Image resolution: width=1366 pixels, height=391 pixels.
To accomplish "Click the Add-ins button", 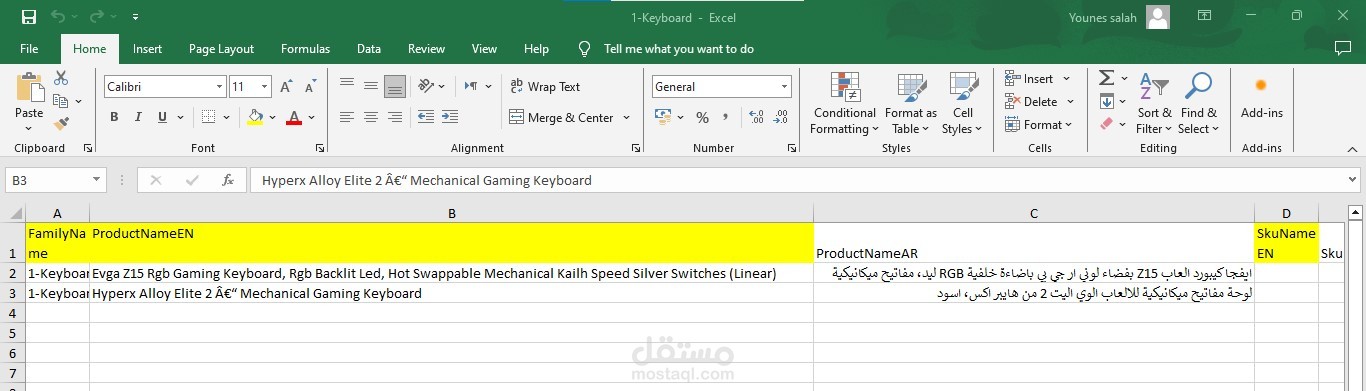I will (1262, 98).
